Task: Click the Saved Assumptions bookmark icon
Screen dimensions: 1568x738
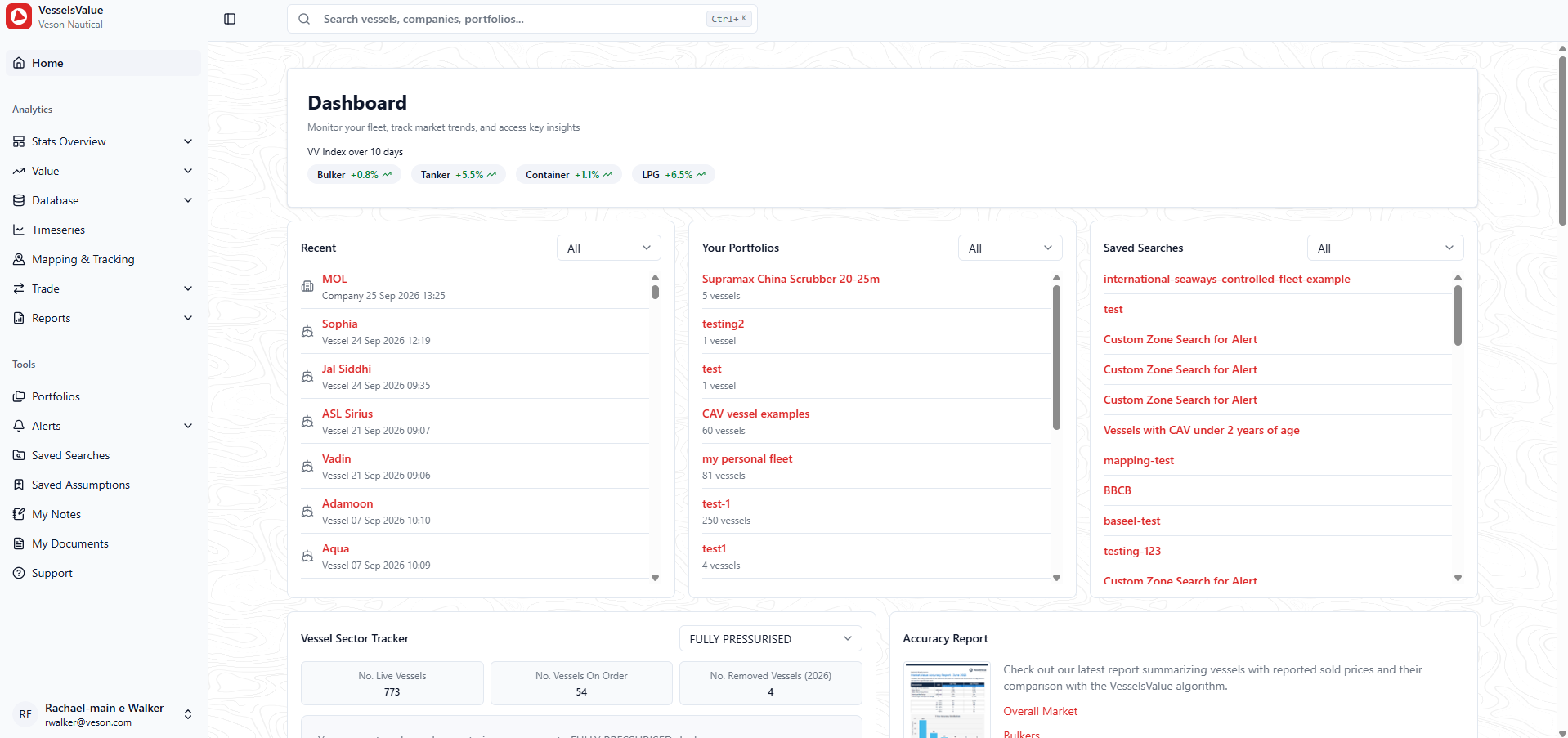Action: [x=19, y=485]
